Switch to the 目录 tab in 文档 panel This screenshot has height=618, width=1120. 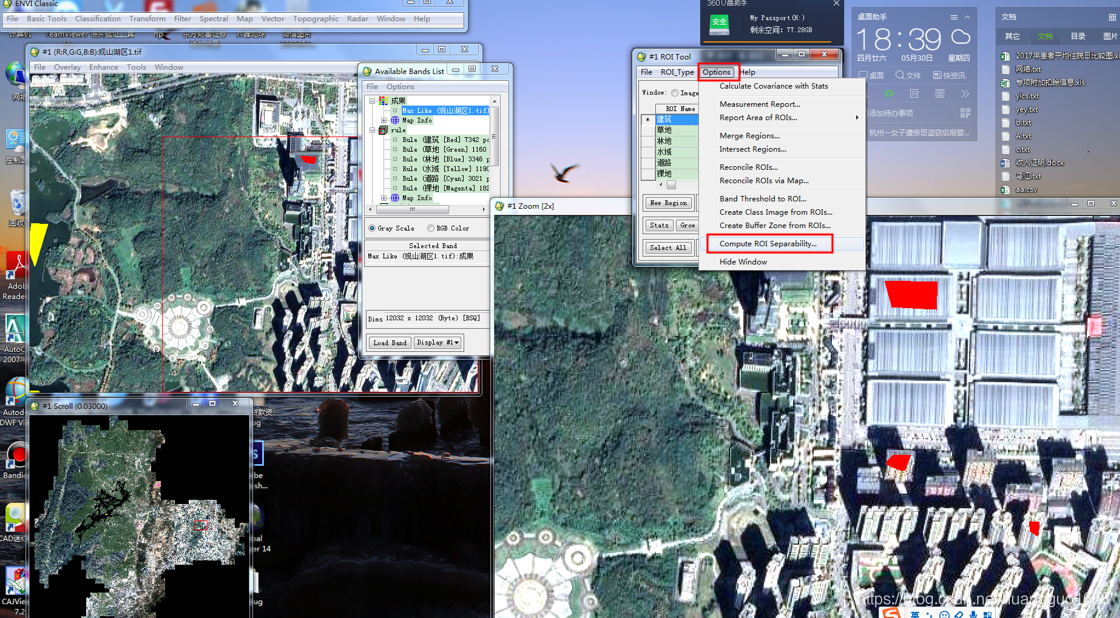coord(1078,36)
